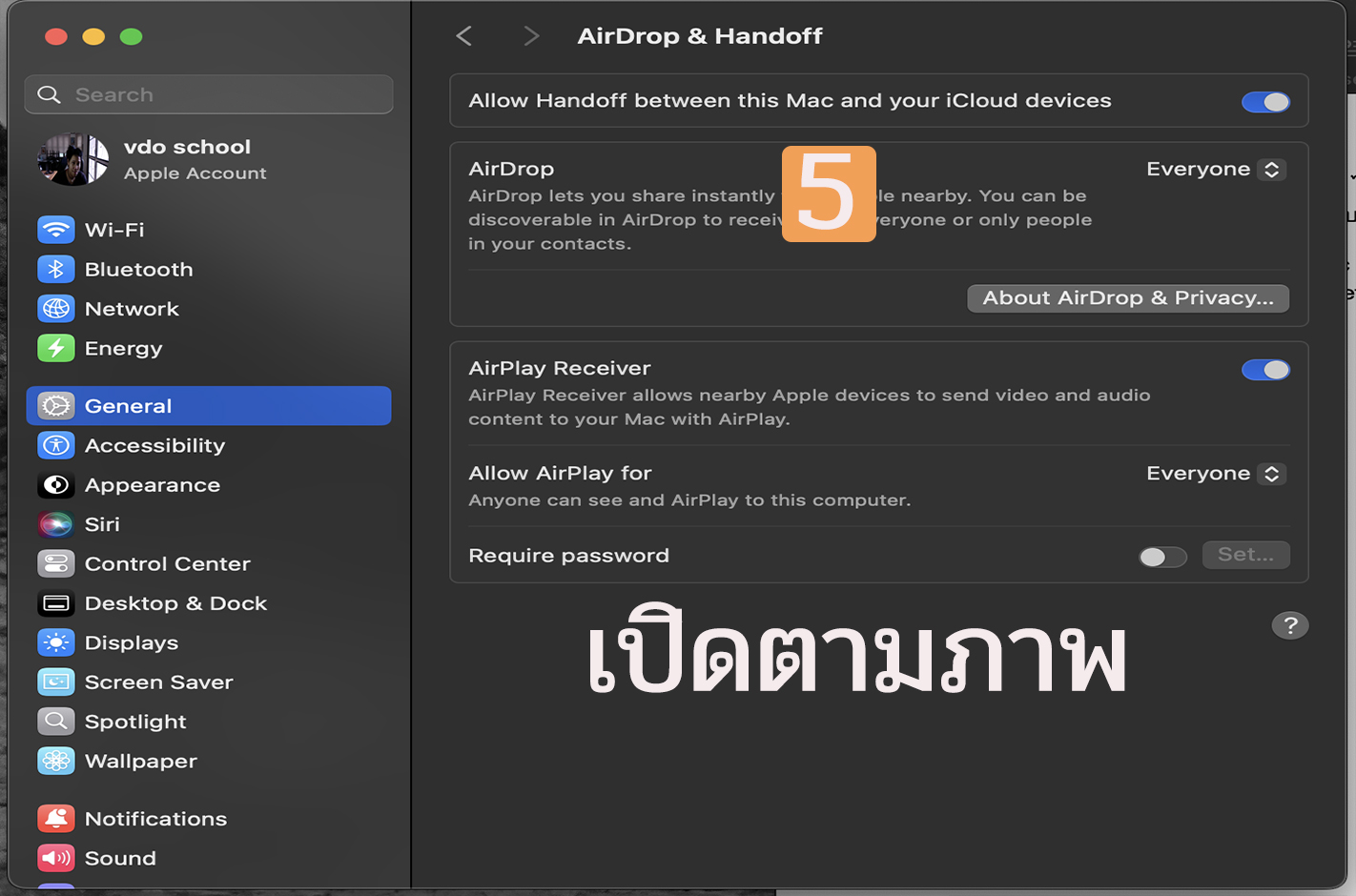Open the Control Center icon
The height and width of the screenshot is (896, 1356).
coord(56,564)
